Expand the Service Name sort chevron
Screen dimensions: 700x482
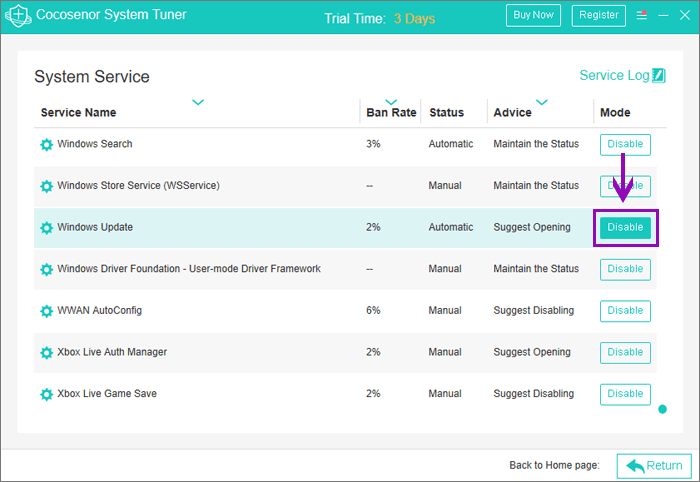click(198, 102)
